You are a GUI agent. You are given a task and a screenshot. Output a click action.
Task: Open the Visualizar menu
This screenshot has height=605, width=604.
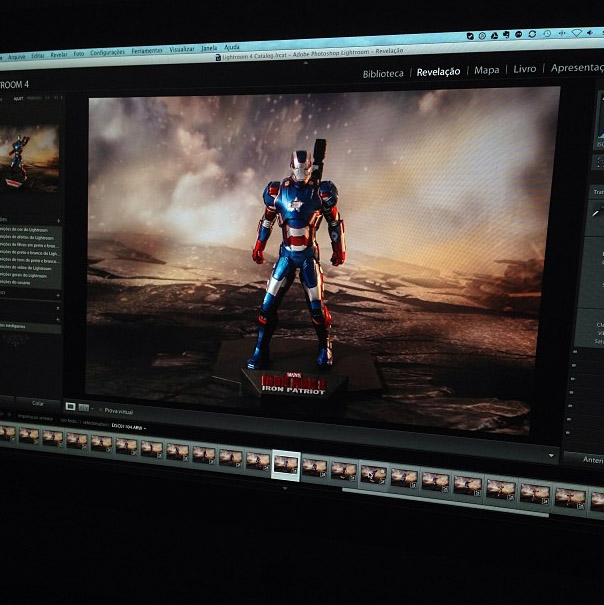[x=182, y=49]
